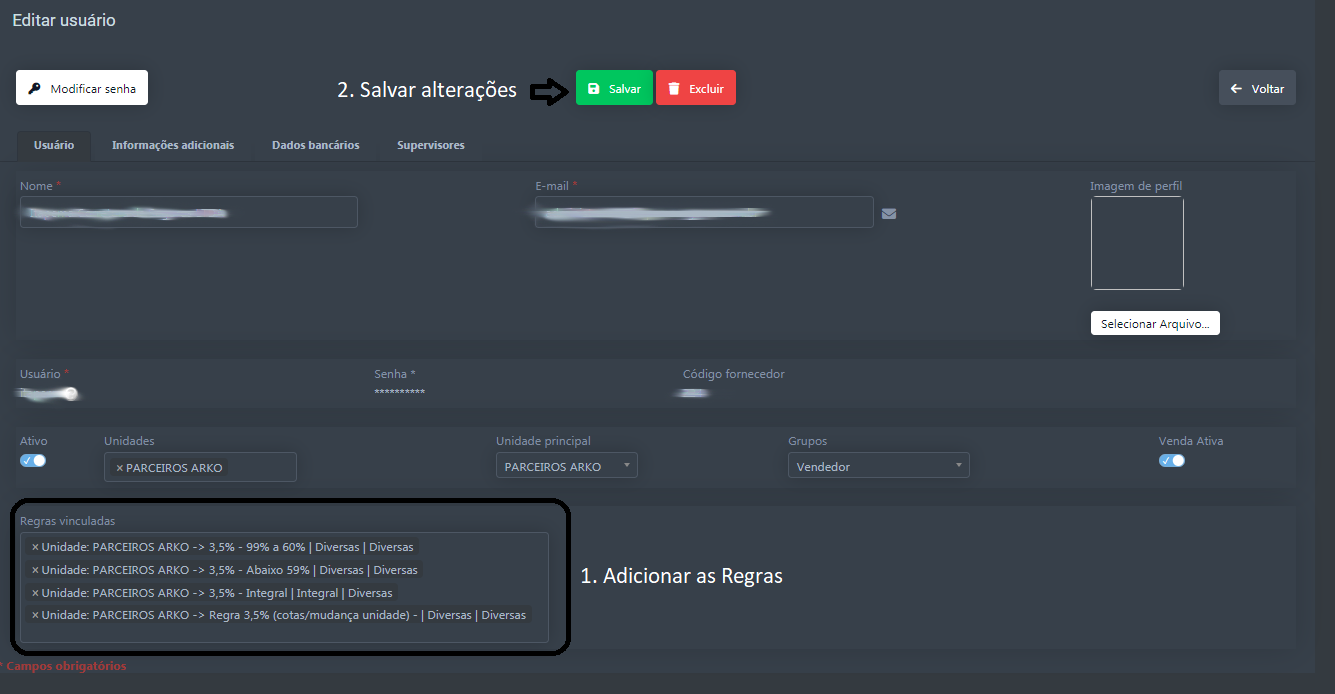Open the Dados bancários tab
Viewport: 1335px width, 694px height.
click(x=315, y=145)
